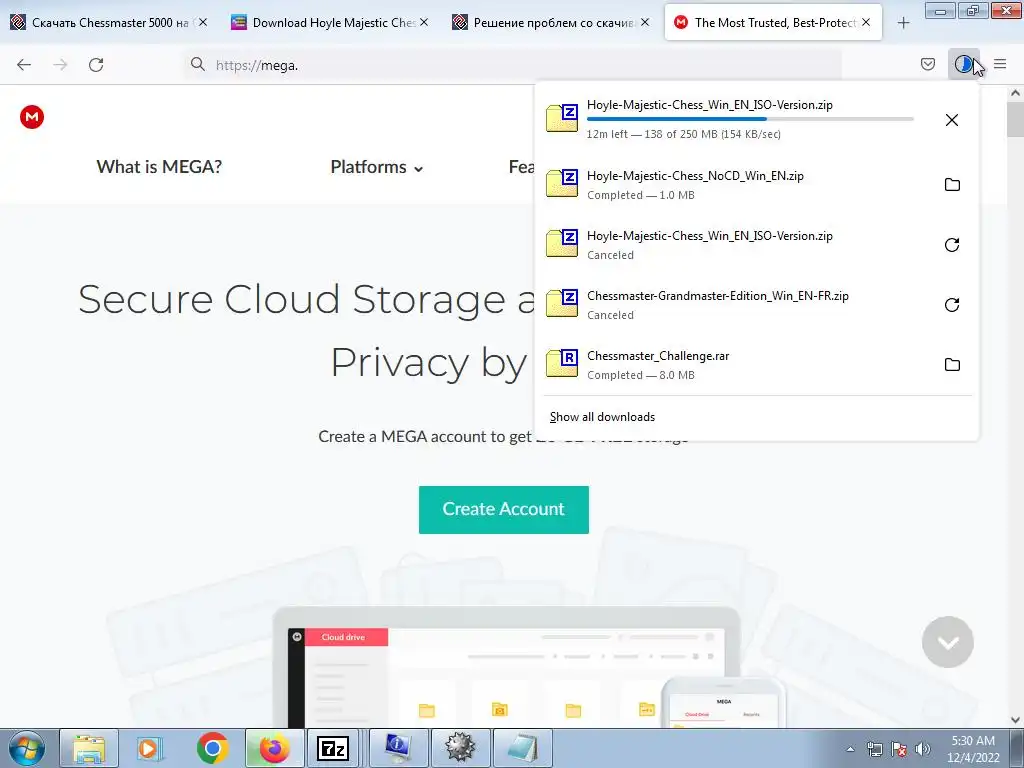Open Google Chrome from the taskbar
Image resolution: width=1024 pixels, height=768 pixels.
tap(212, 748)
